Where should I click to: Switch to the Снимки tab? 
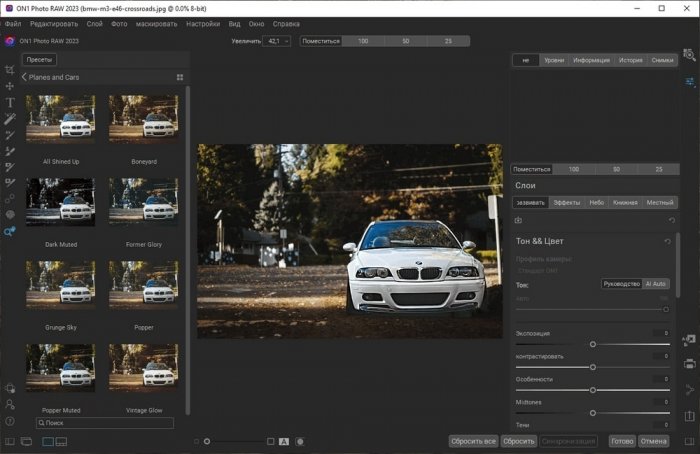(x=662, y=60)
